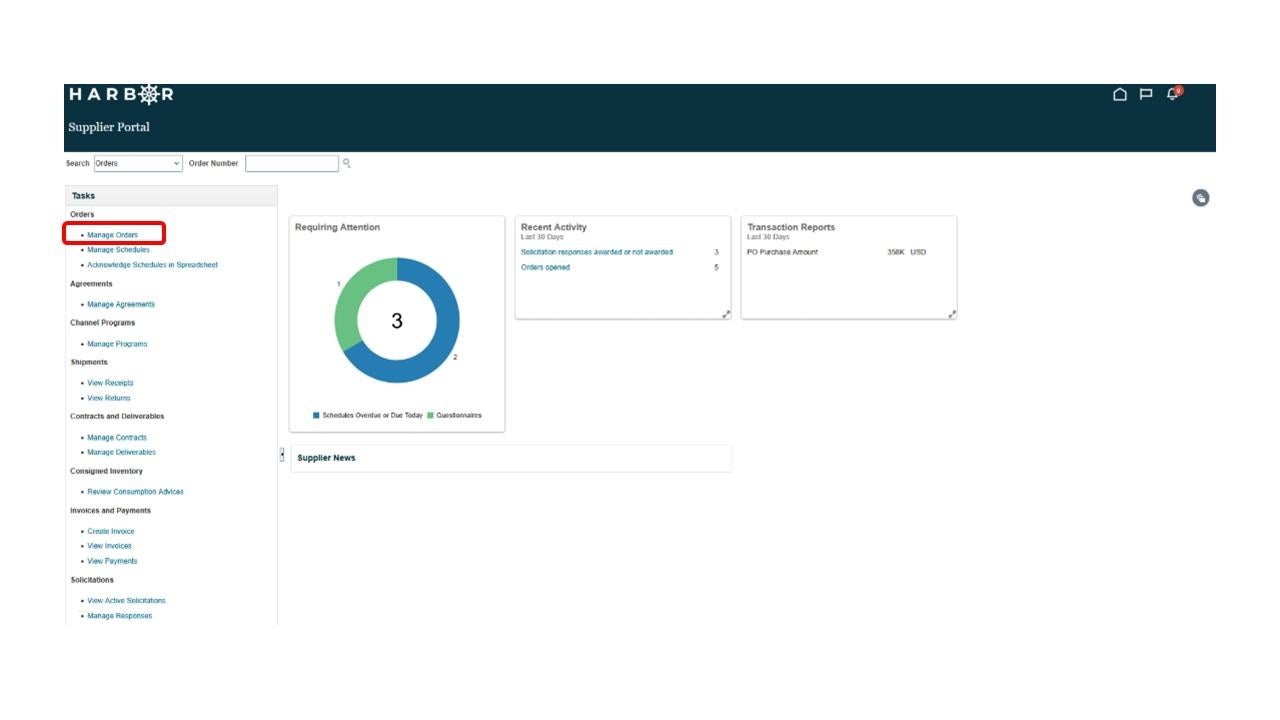
Task: Click the Channel Programs heading
Action: coord(102,323)
